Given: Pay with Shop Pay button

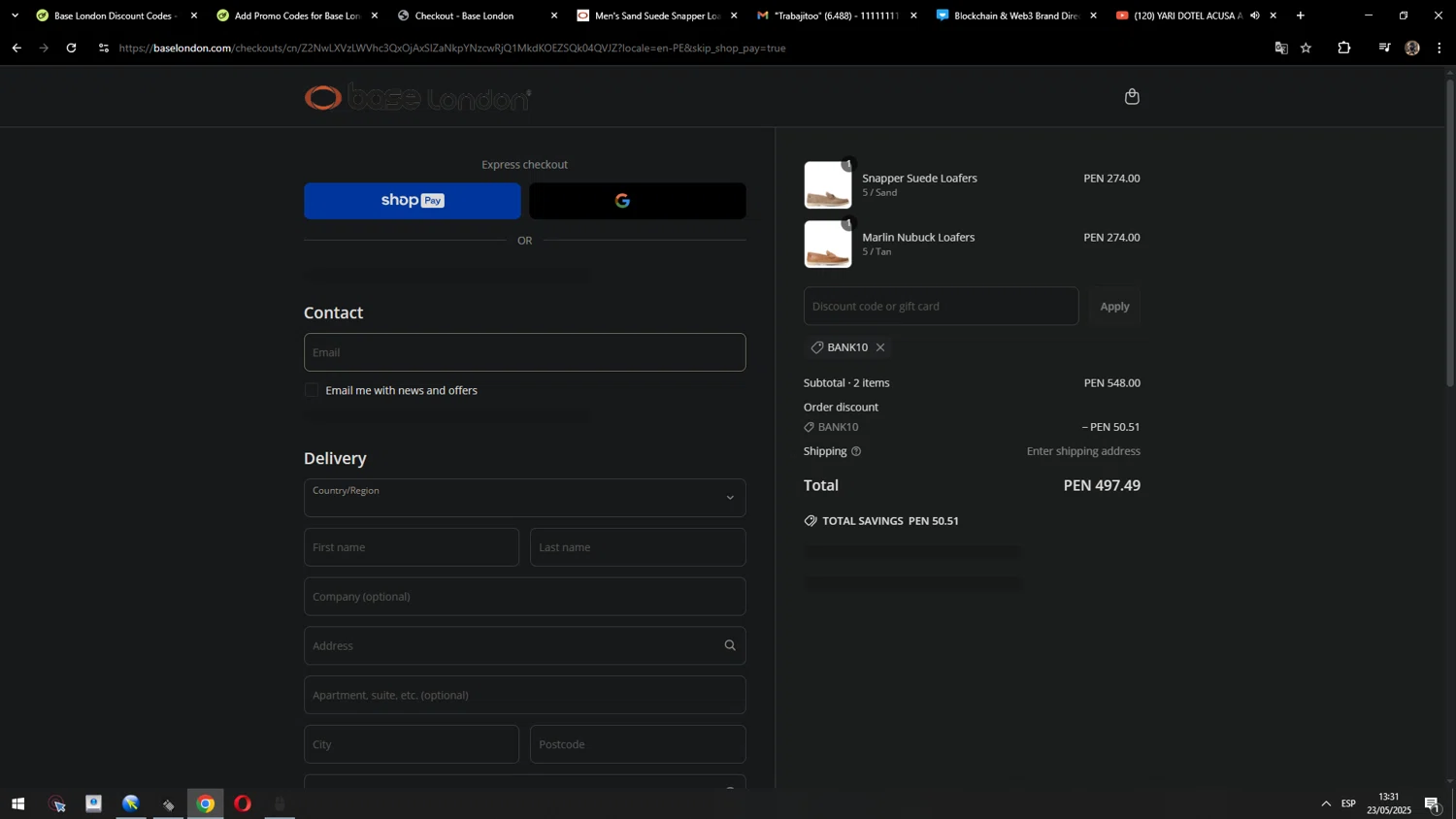Looking at the screenshot, I should pos(413,201).
